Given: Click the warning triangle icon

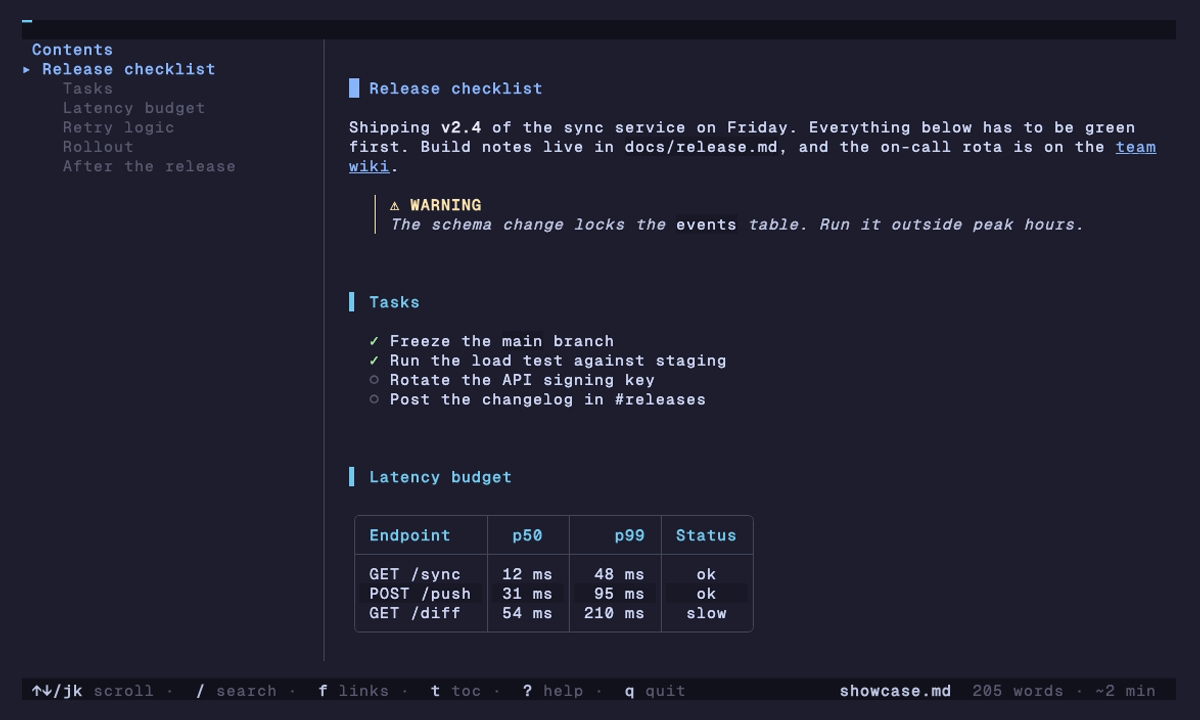Looking at the screenshot, I should (394, 205).
